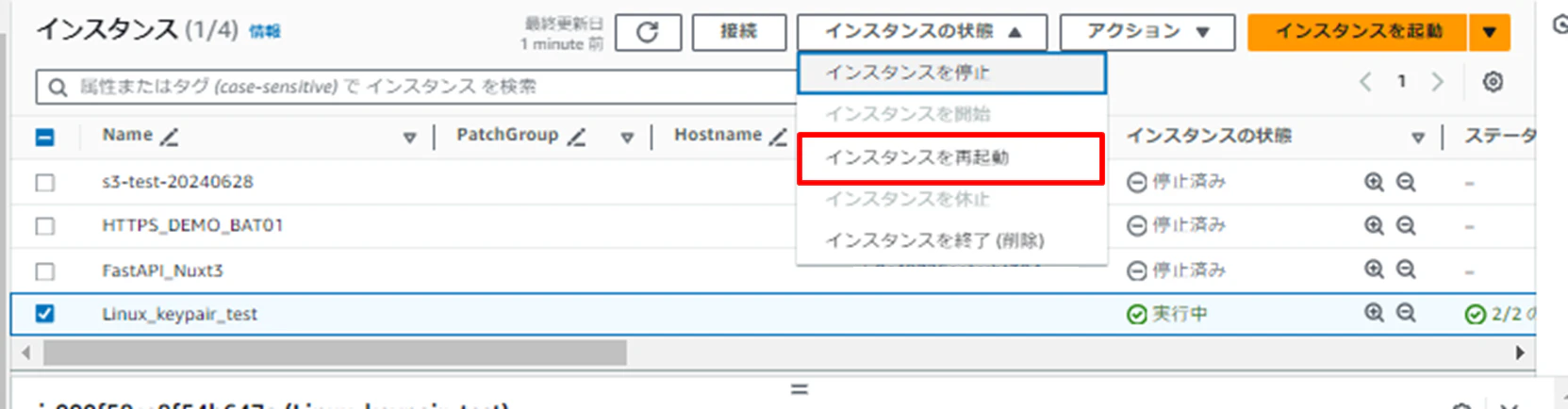Screen dimensions: 1568x409
Task: Edit the PatchGroup column pencil icon
Action: pyautogui.click(x=577, y=138)
